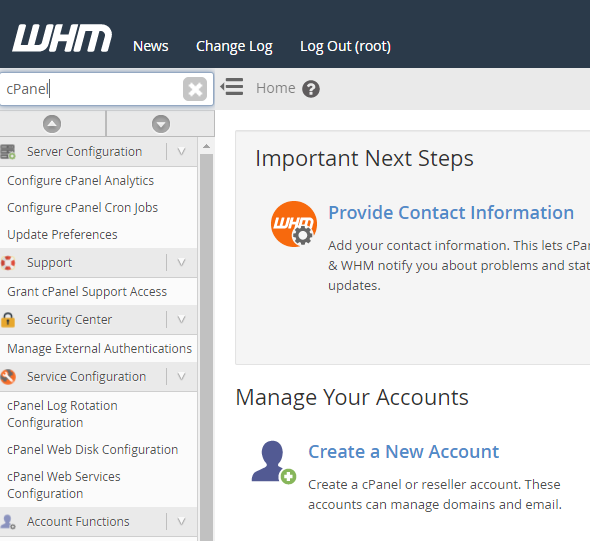This screenshot has width=590, height=541.
Task: Click the new account user plus icon
Action: 274,462
